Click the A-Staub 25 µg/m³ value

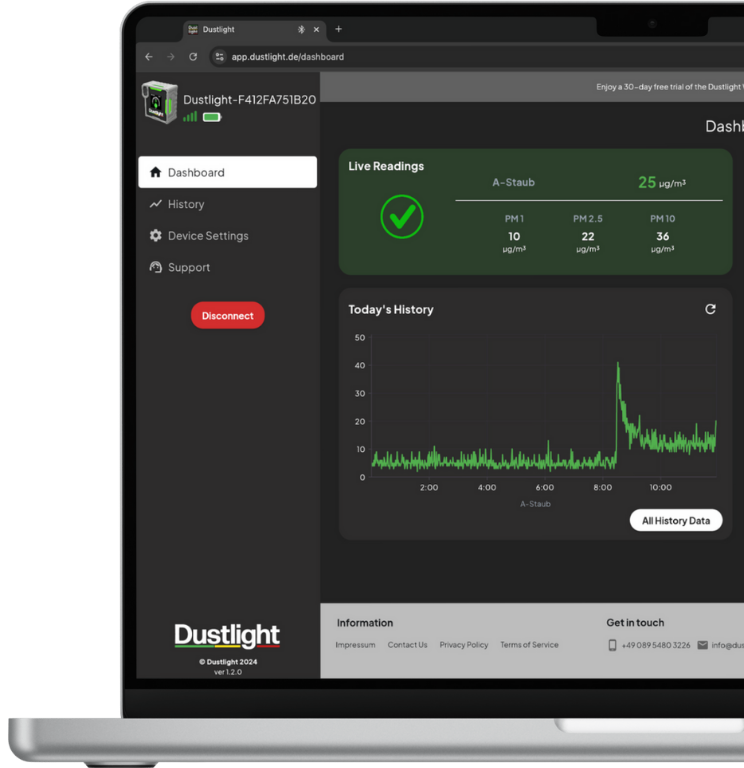pos(662,182)
